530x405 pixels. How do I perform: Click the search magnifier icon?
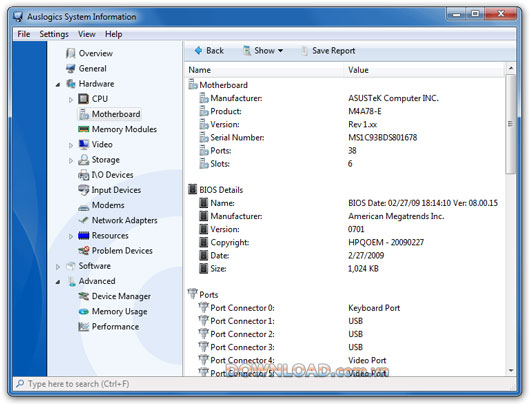coord(20,384)
